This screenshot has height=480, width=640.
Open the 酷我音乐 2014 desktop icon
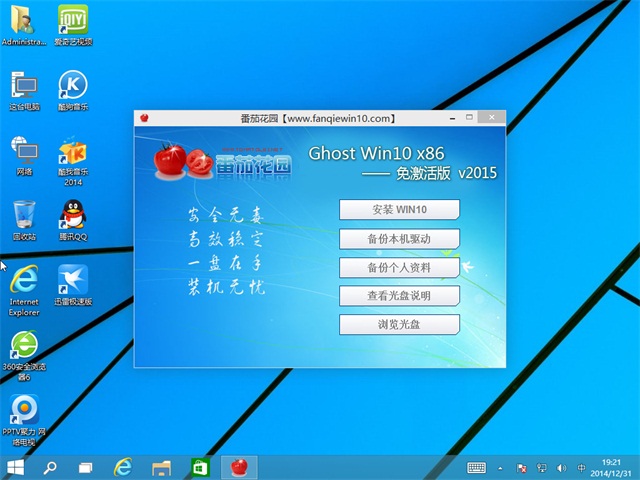point(72,152)
